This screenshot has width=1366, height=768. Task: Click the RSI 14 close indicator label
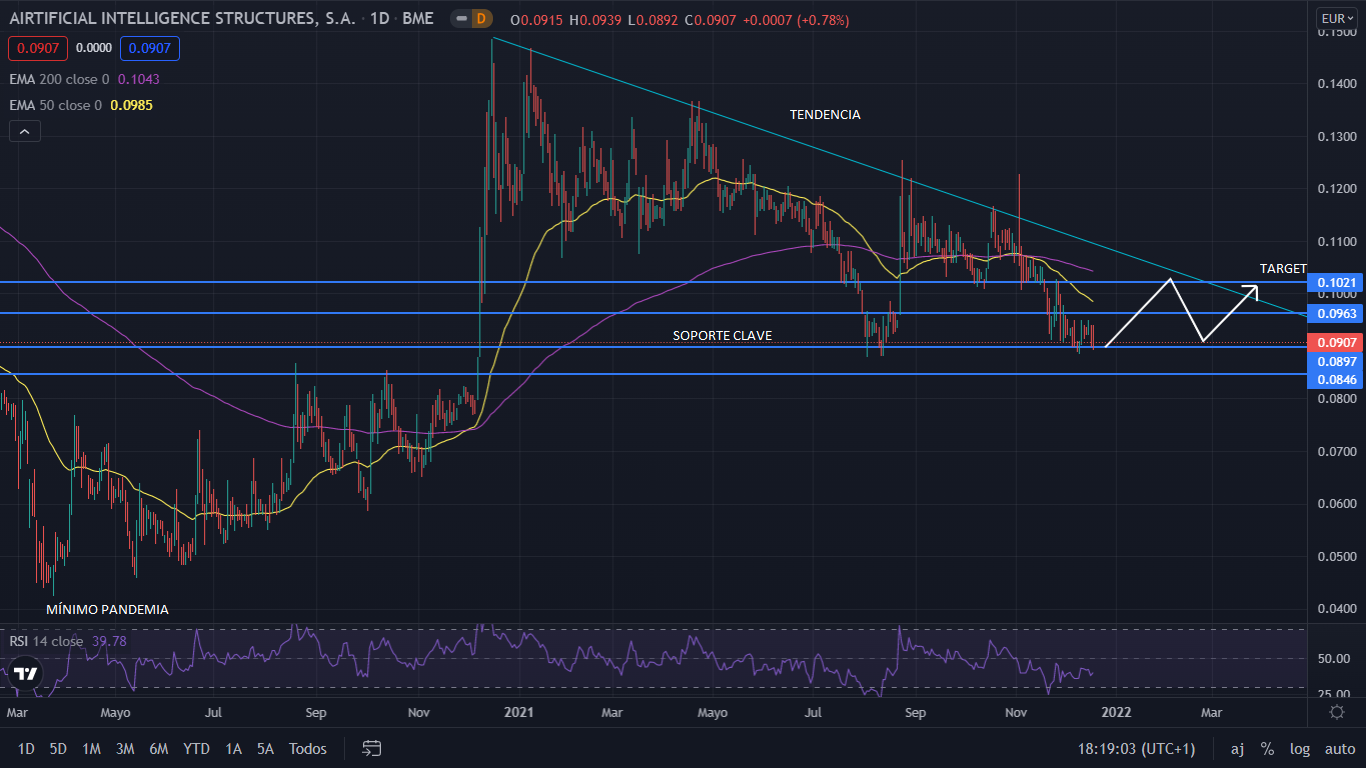coord(47,641)
